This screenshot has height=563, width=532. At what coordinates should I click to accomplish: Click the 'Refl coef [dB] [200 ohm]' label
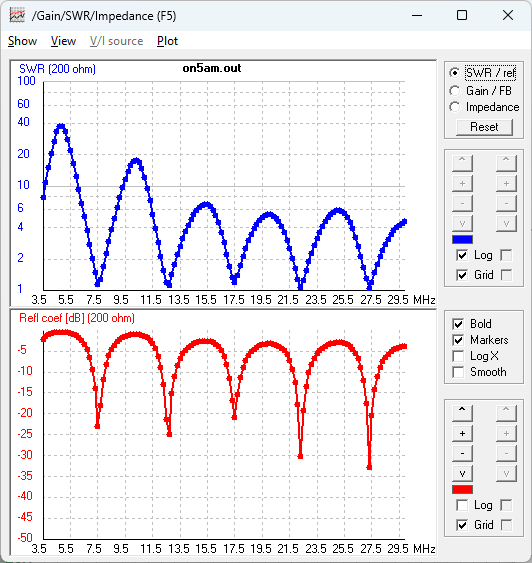(x=77, y=318)
